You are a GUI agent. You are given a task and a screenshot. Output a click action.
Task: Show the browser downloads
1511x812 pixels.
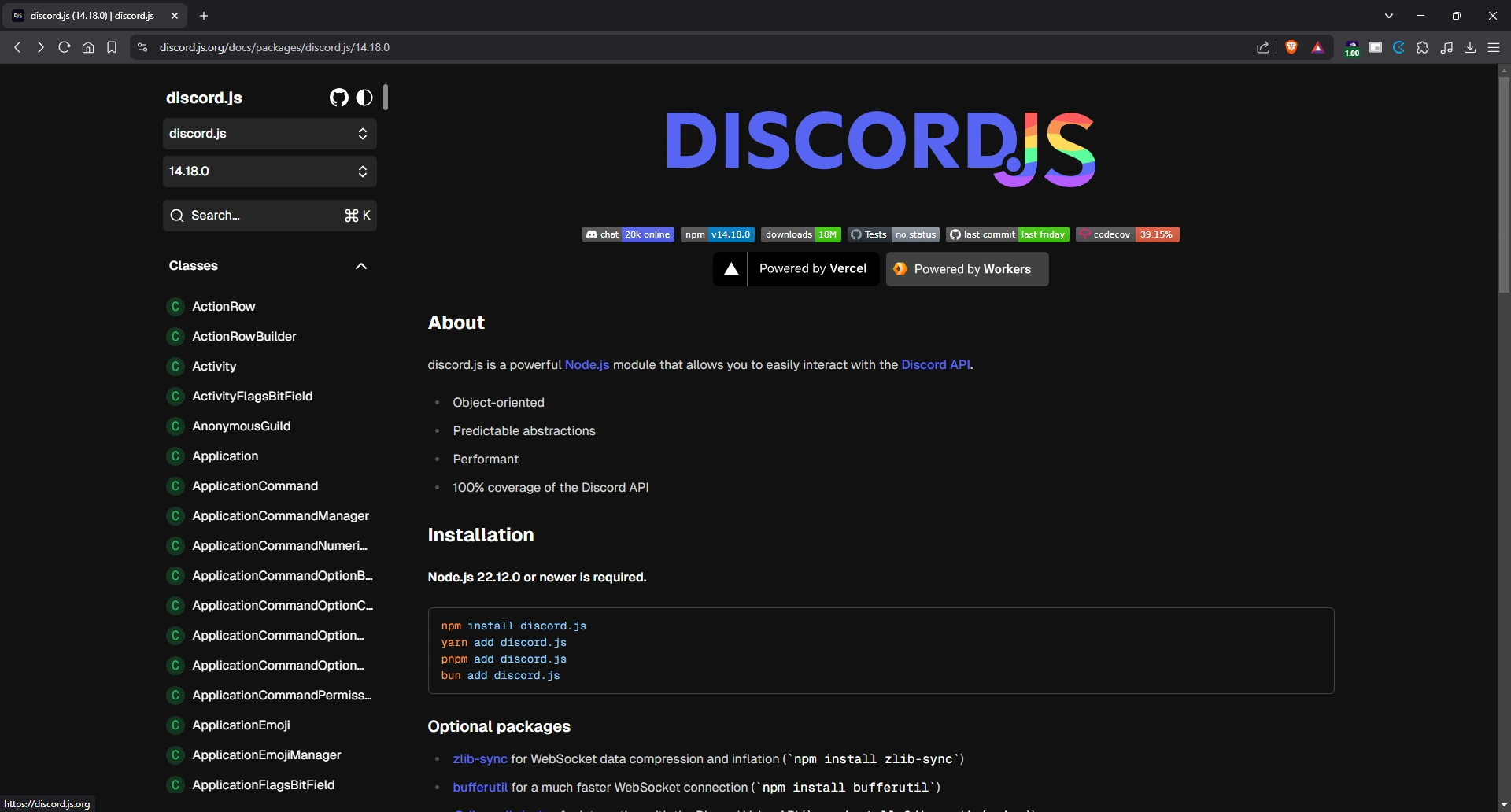pos(1470,47)
